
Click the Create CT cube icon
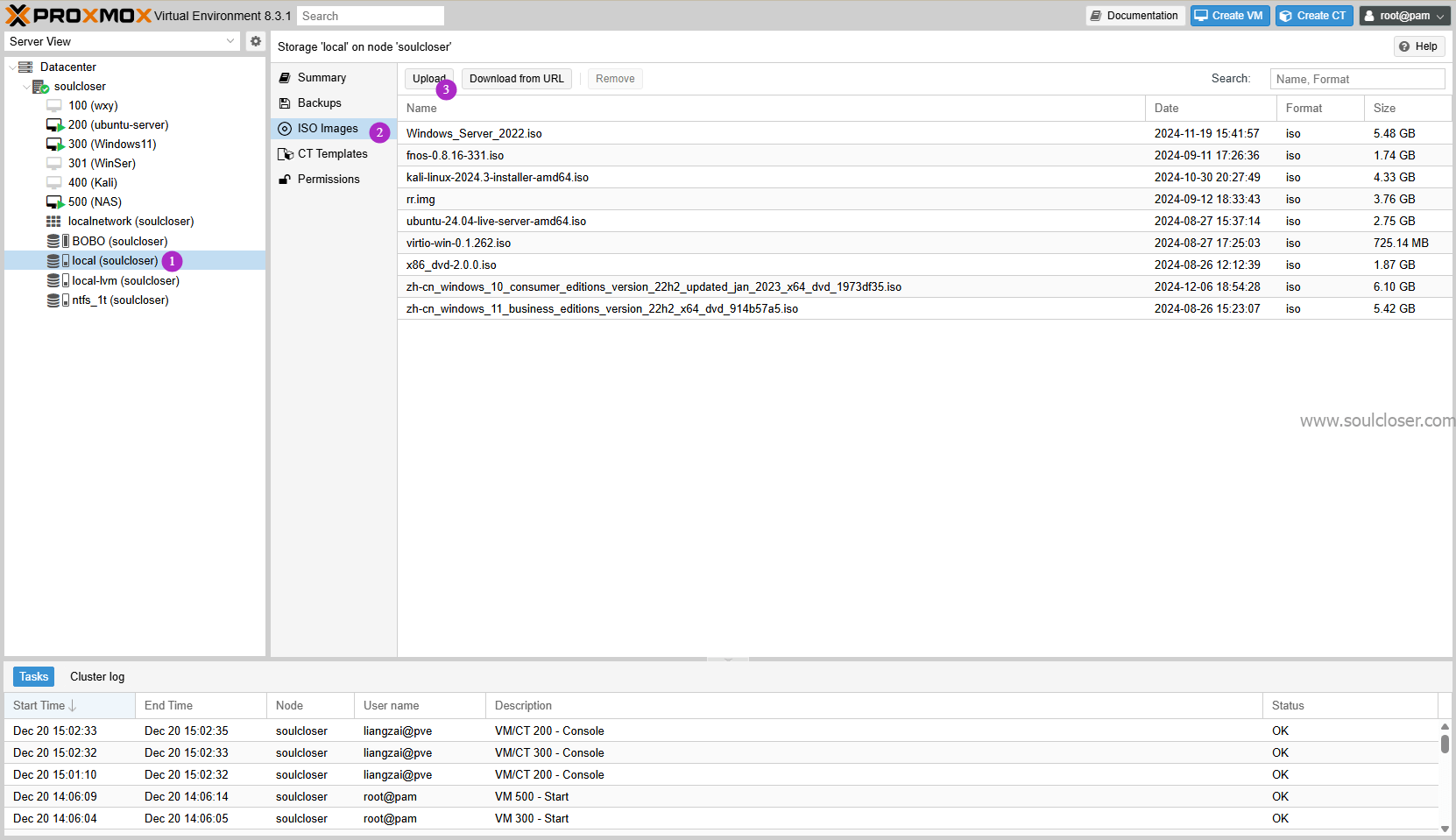pyautogui.click(x=1286, y=16)
